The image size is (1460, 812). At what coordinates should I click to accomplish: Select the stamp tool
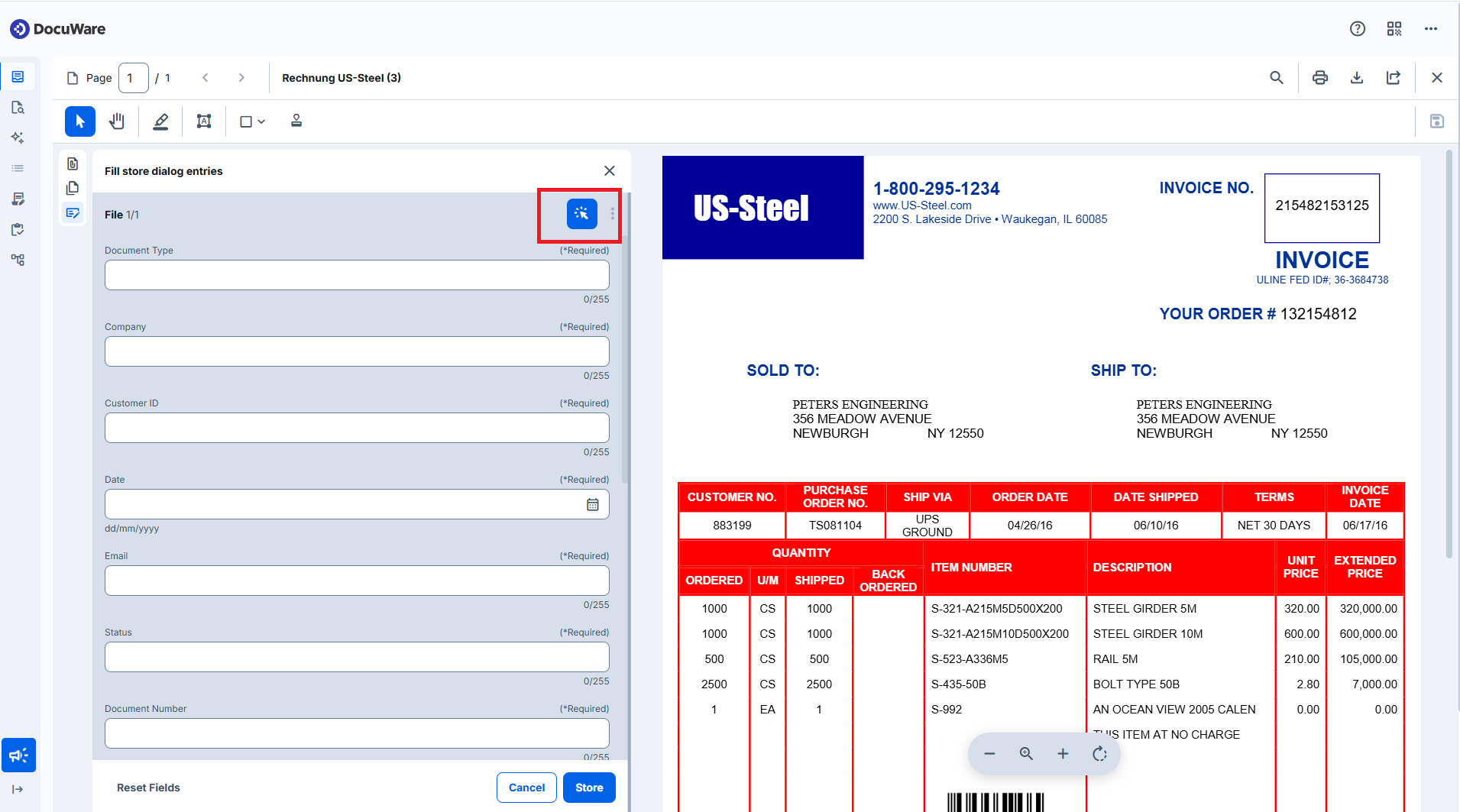(296, 121)
